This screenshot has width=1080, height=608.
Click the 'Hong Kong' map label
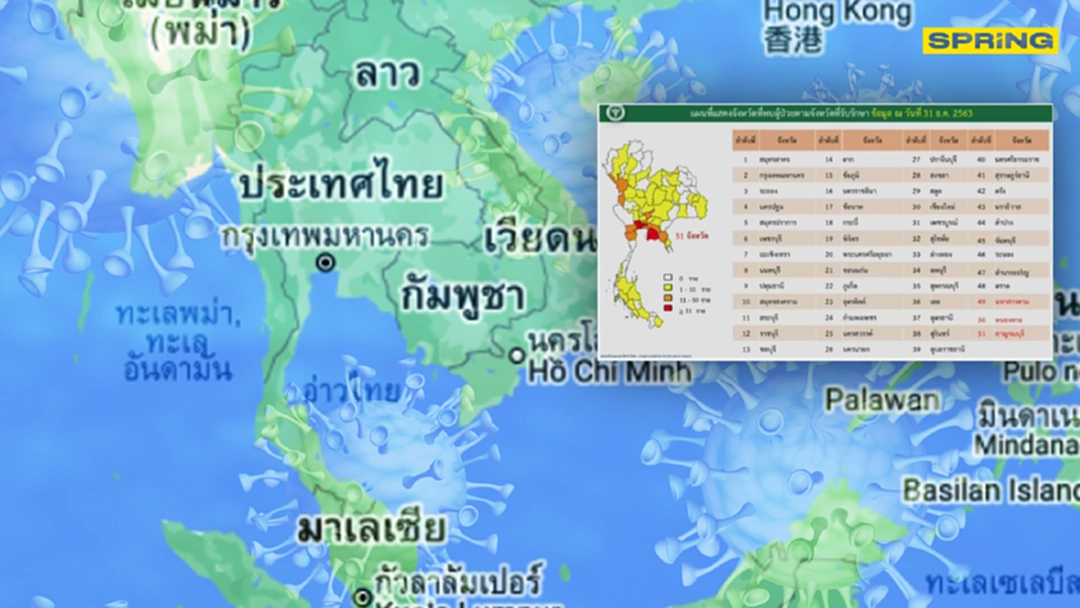(837, 12)
